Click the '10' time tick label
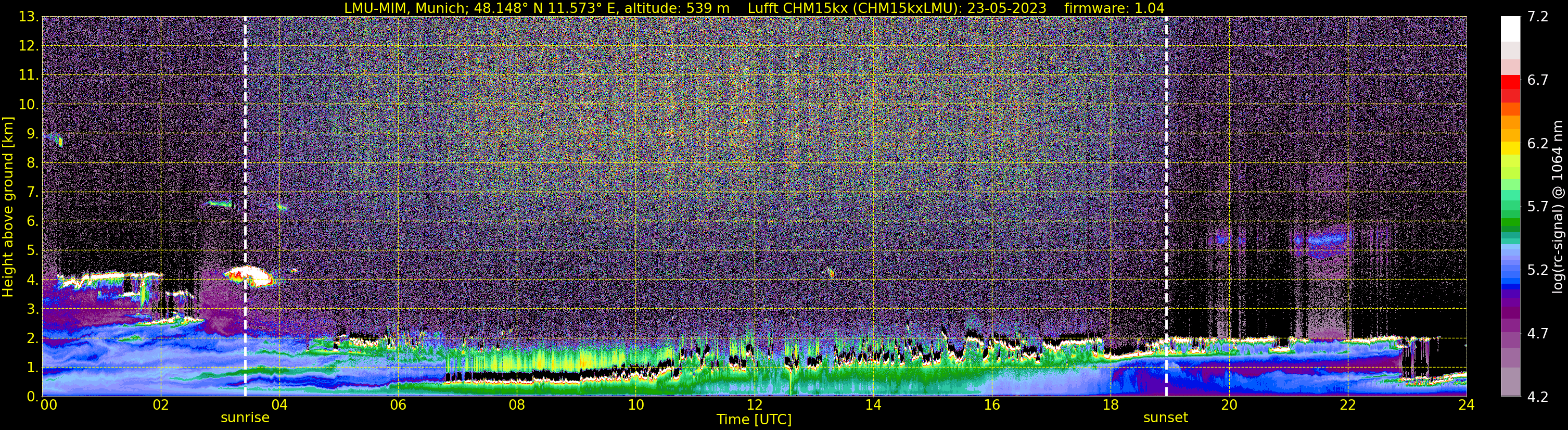This screenshot has width=1568, height=430. [x=635, y=404]
